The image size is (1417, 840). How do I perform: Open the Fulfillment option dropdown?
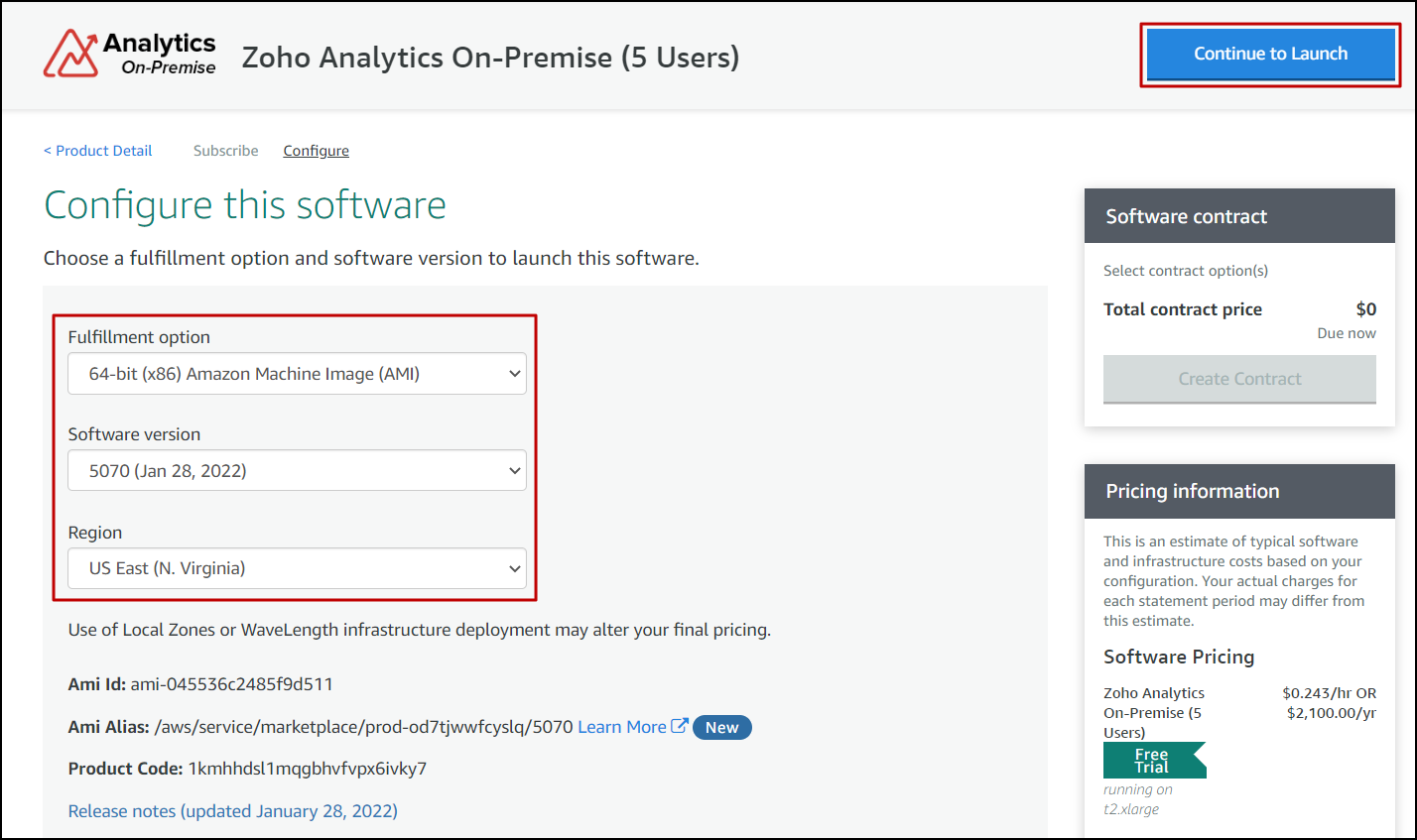[297, 373]
